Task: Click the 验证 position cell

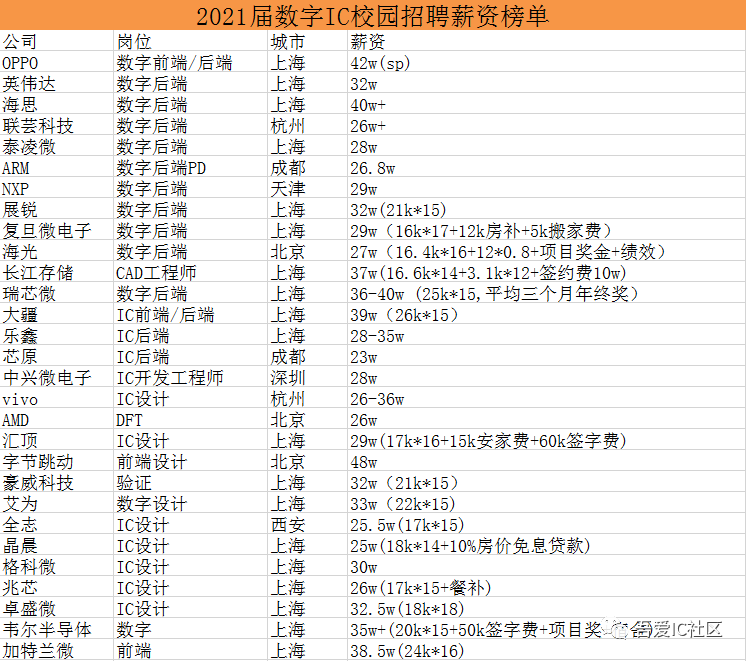Action: 190,482
